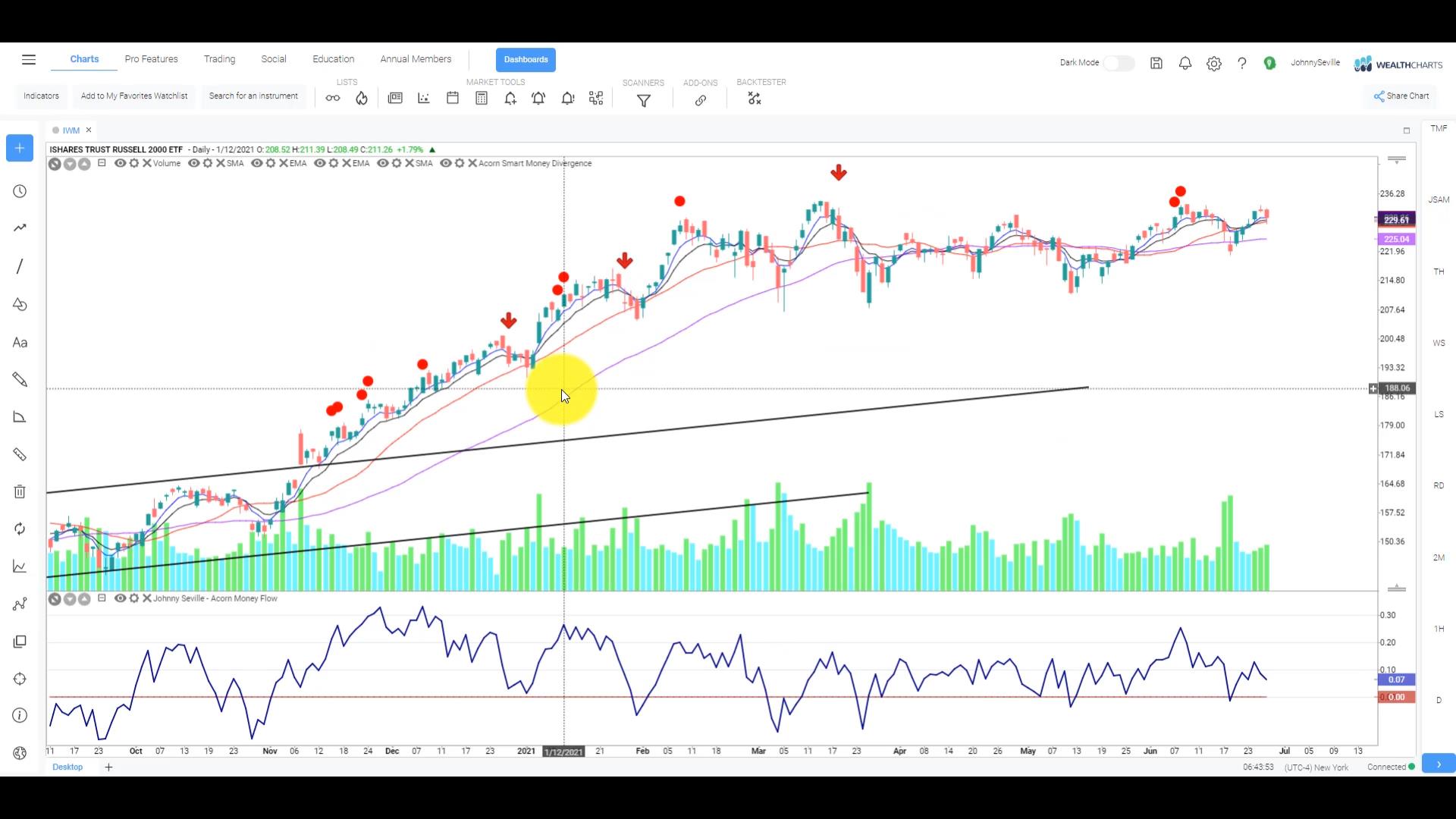This screenshot has width=1456, height=819.
Task: Select the Aa text tool
Action: (20, 343)
